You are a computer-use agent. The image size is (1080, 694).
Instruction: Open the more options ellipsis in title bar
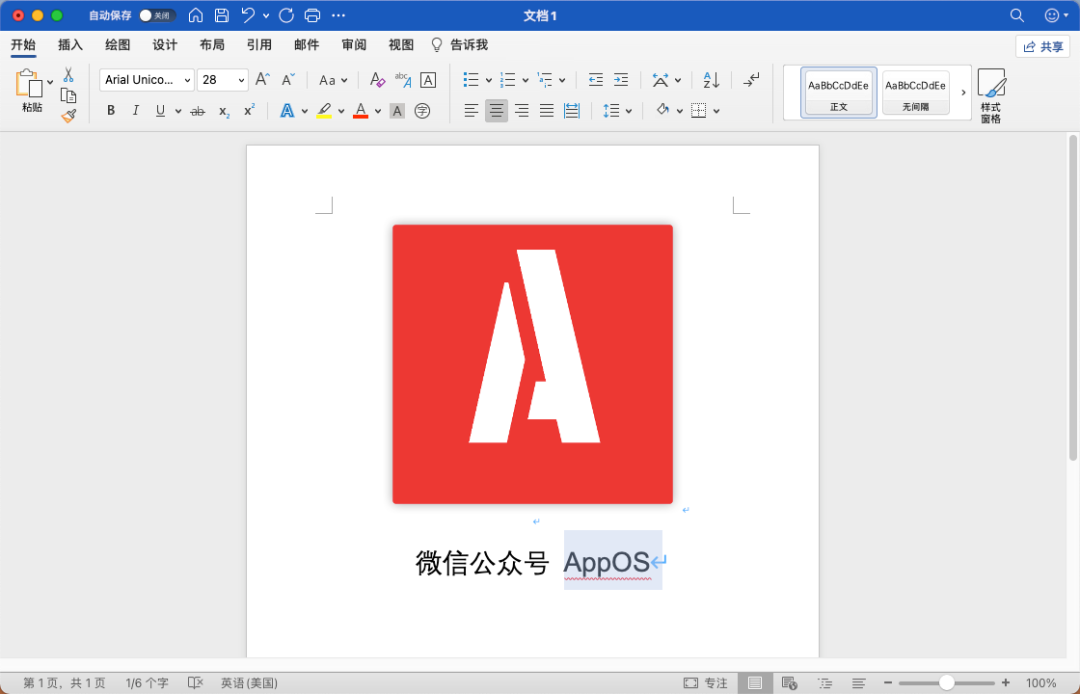point(338,15)
